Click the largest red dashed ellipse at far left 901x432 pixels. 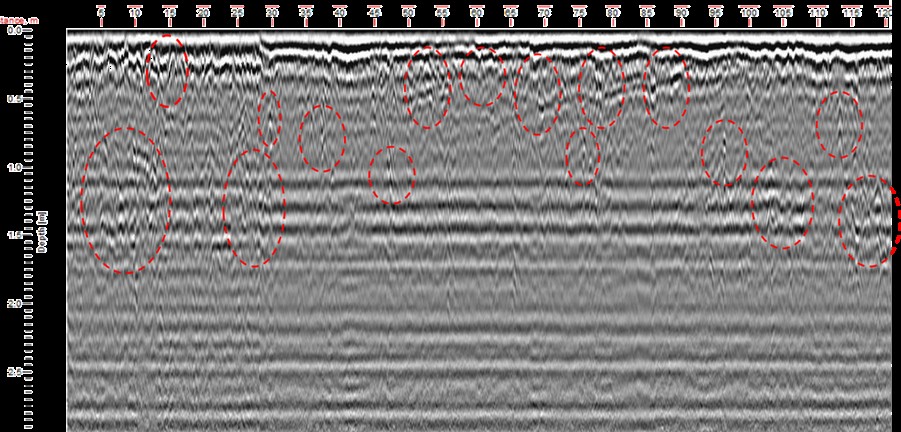[126, 200]
